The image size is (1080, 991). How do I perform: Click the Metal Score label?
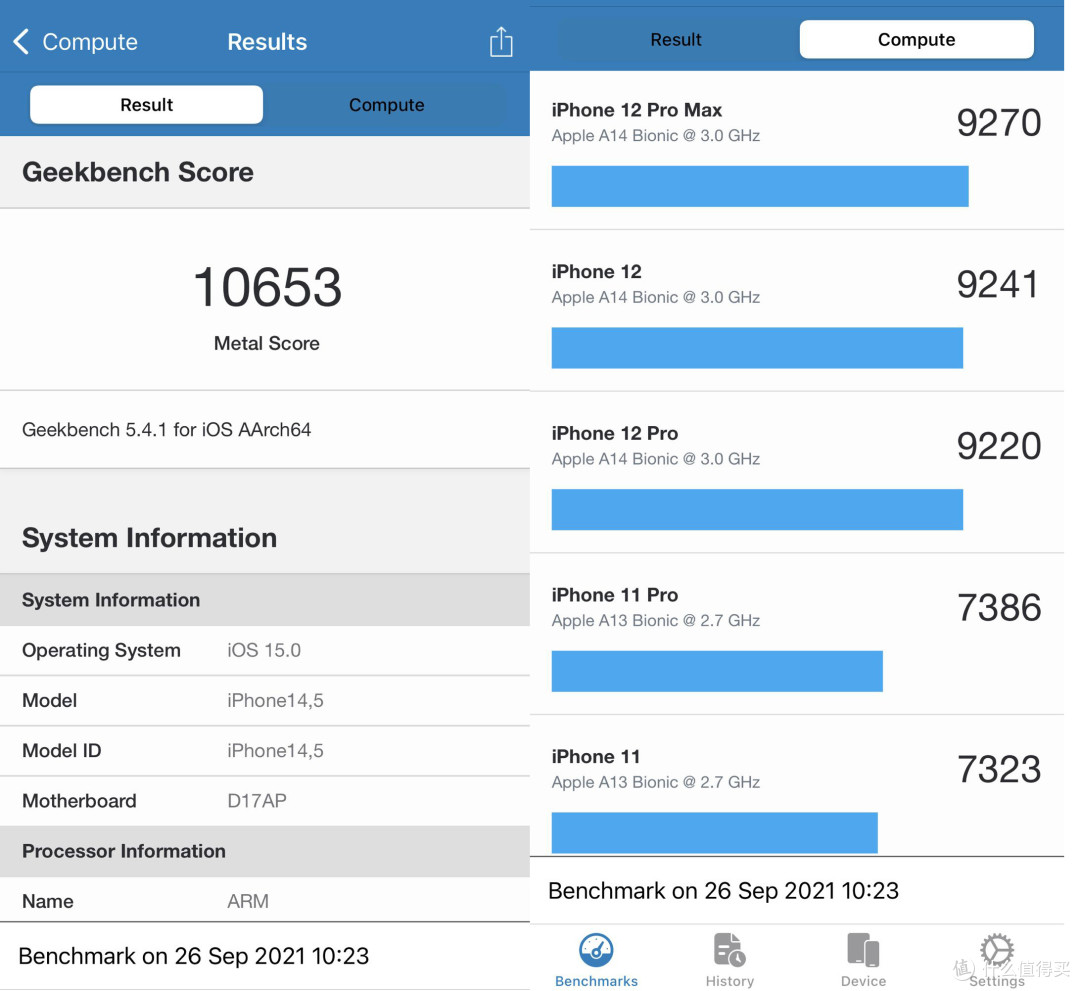[267, 344]
